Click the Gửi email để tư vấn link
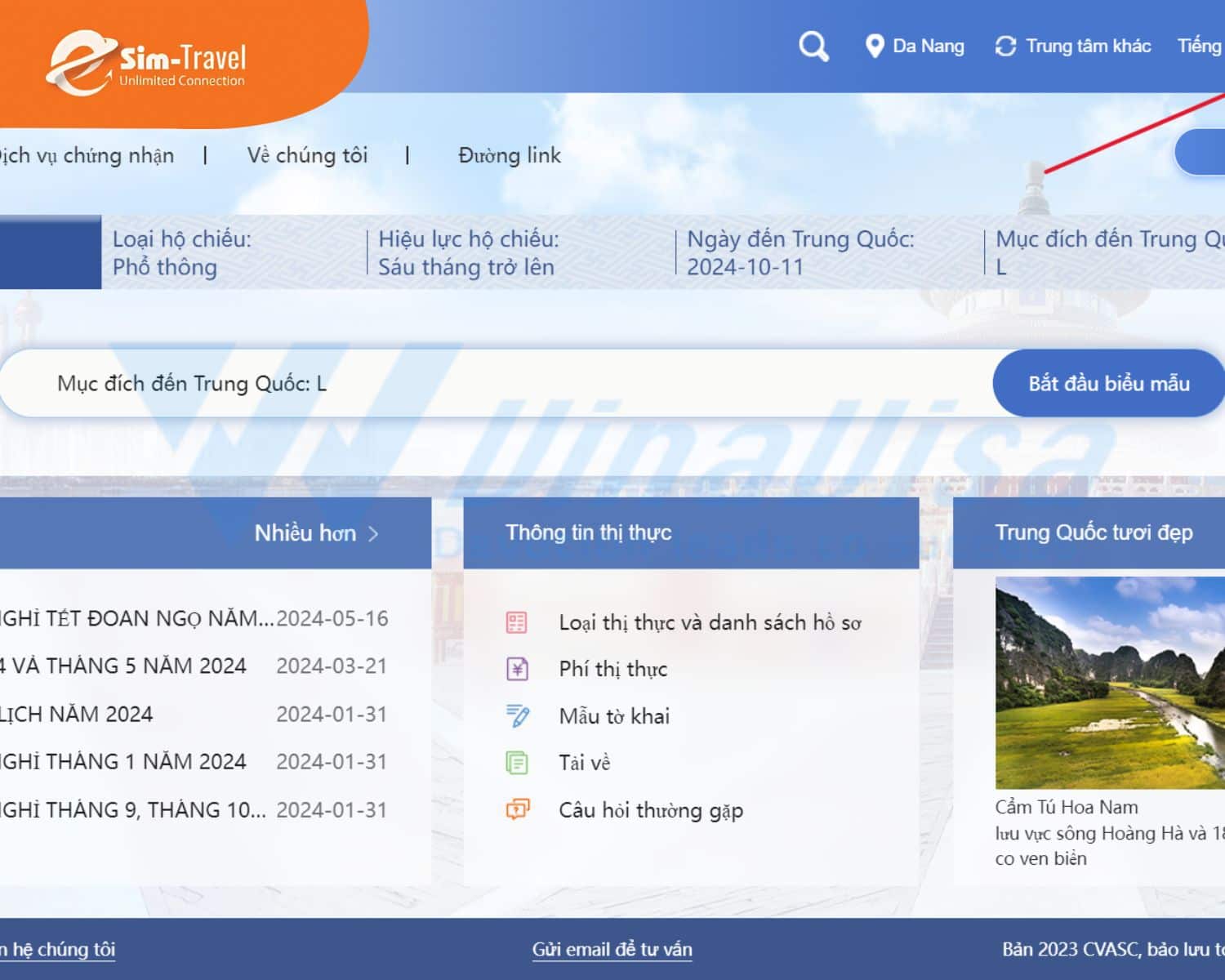This screenshot has width=1225, height=980. [x=612, y=950]
